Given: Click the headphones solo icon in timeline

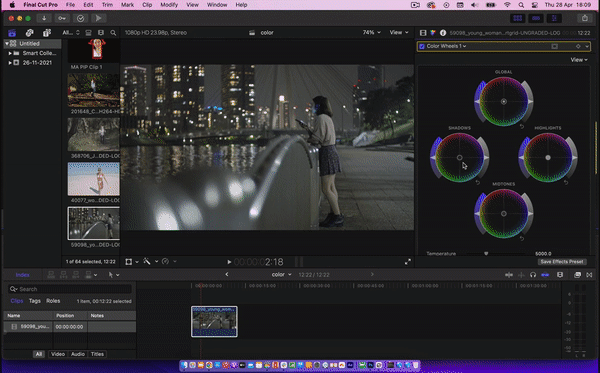Looking at the screenshot, I should 533,275.
